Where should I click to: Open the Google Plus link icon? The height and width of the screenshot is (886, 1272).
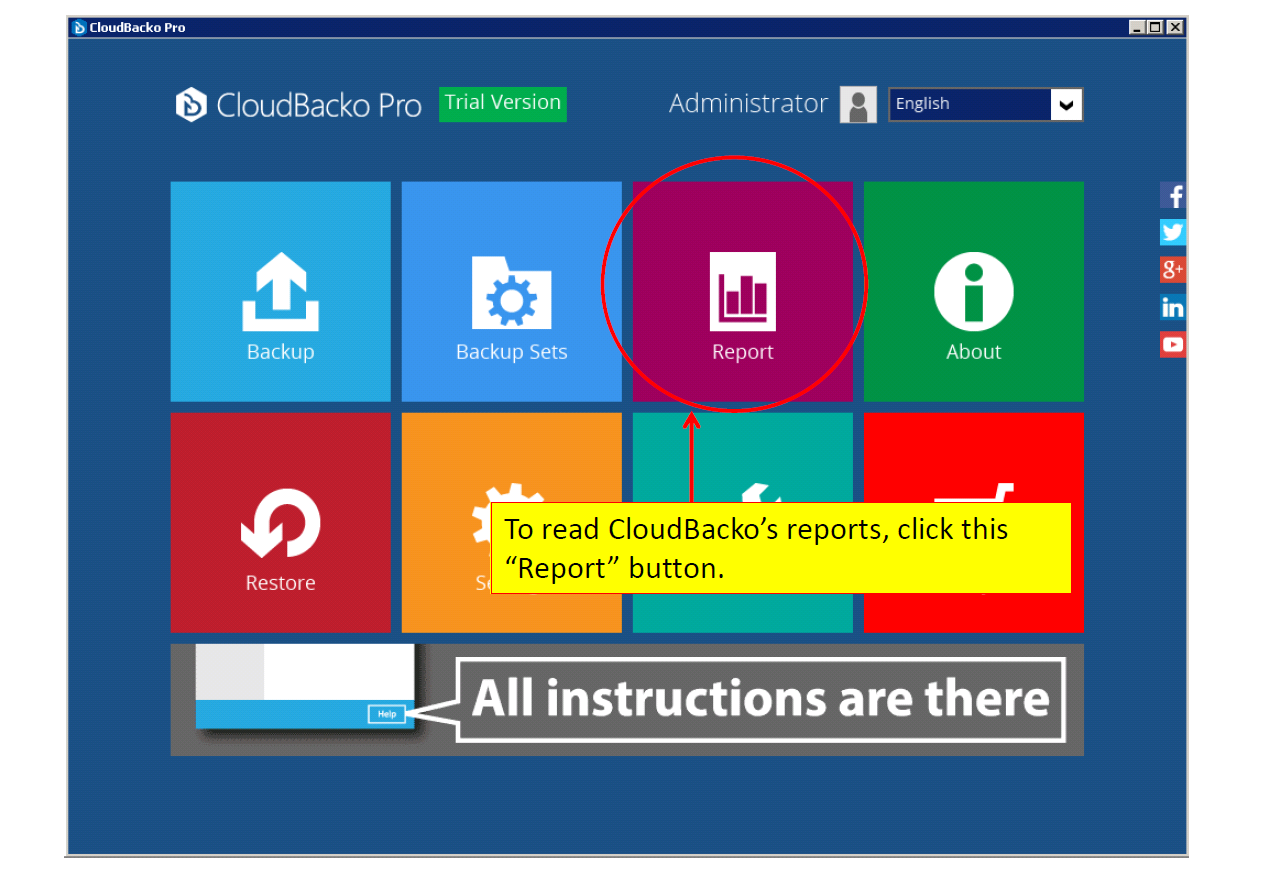click(x=1172, y=270)
